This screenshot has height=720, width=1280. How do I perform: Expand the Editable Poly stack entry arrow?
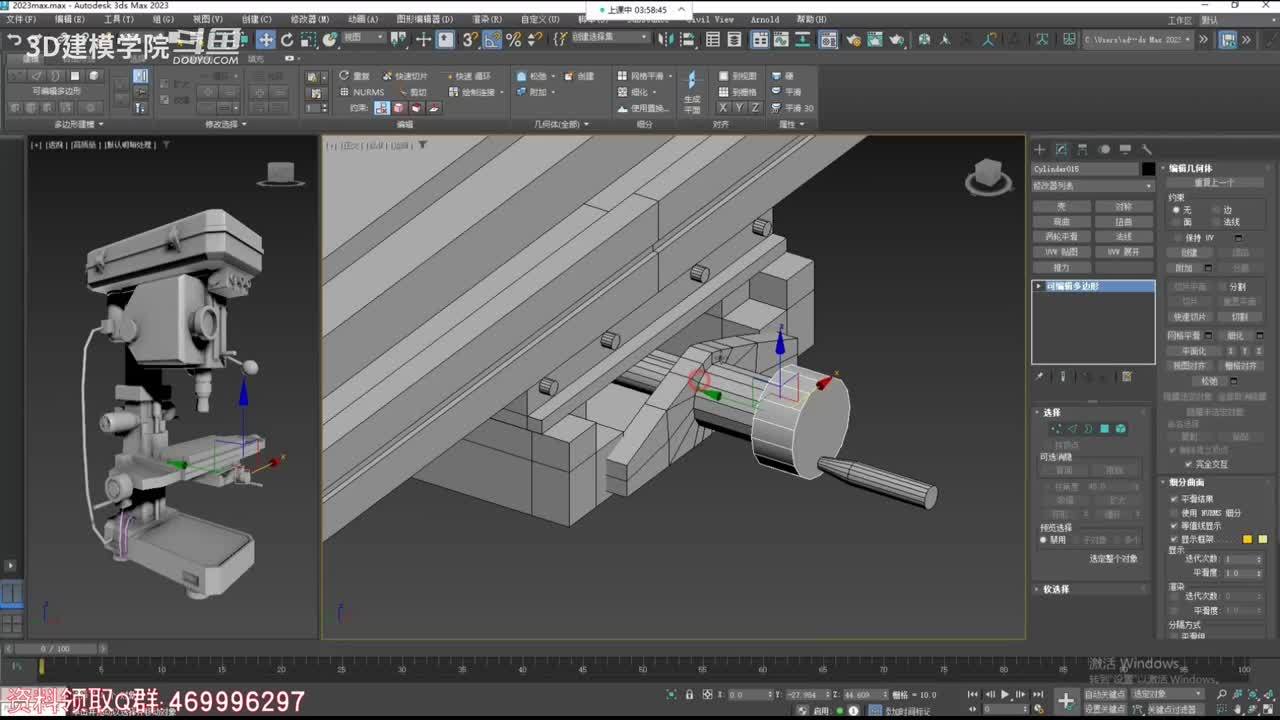(x=1039, y=286)
